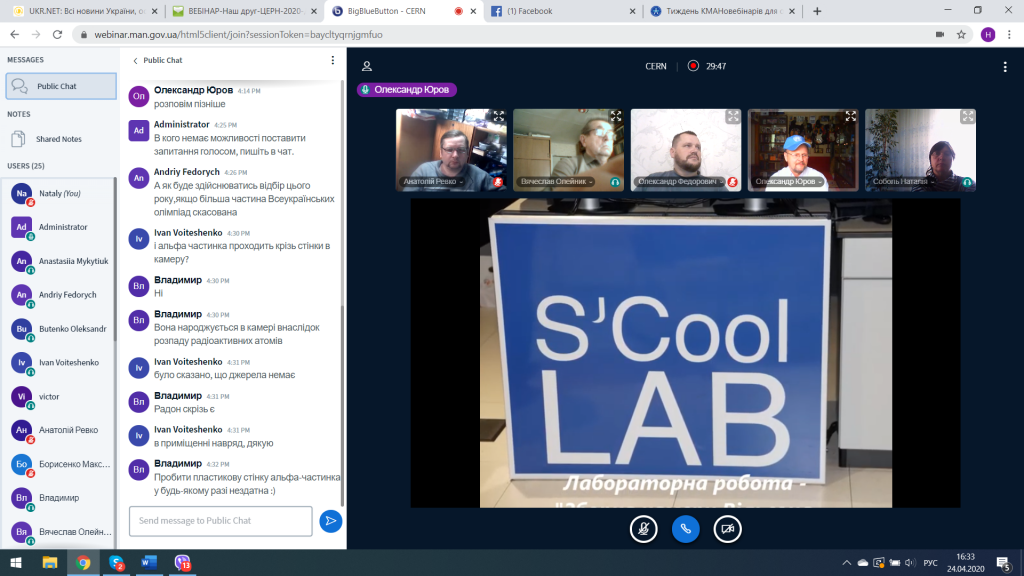Screen dimensions: 1024x576
Task: Close the BigBlueButton - CERN tab
Action: 473,11
